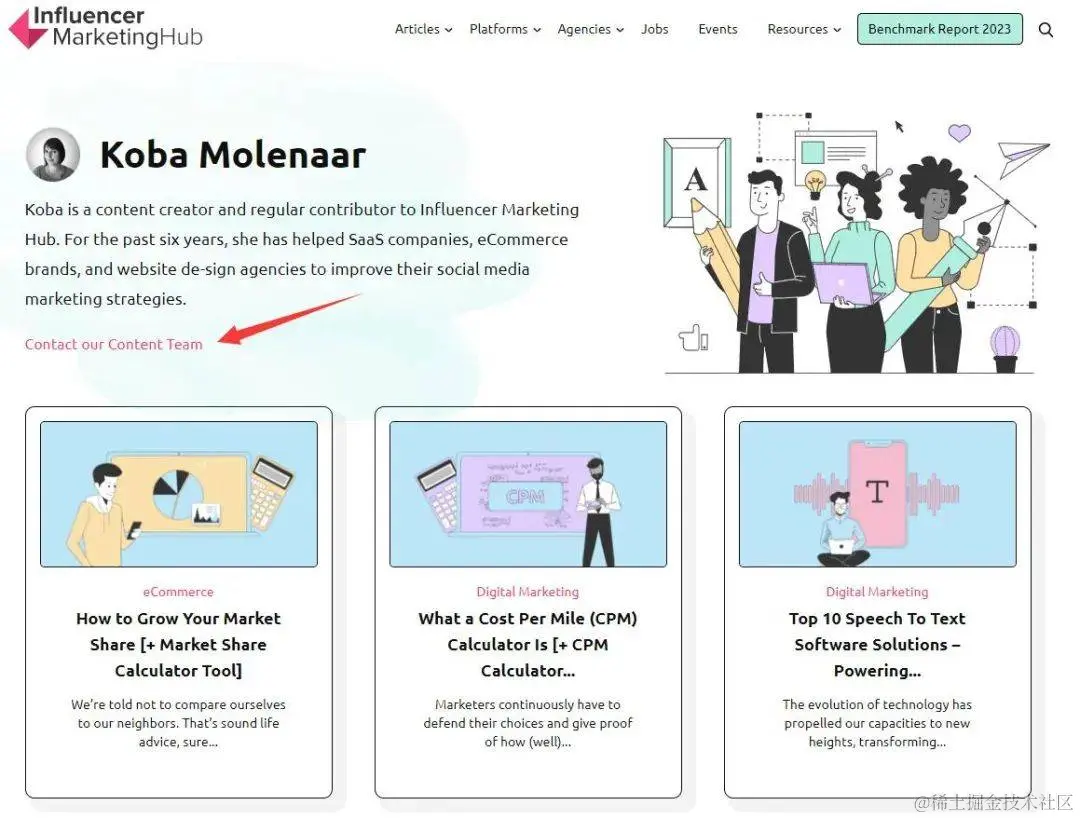
Task: Open the Speech To Text article thumbnail
Action: pyautogui.click(x=877, y=494)
